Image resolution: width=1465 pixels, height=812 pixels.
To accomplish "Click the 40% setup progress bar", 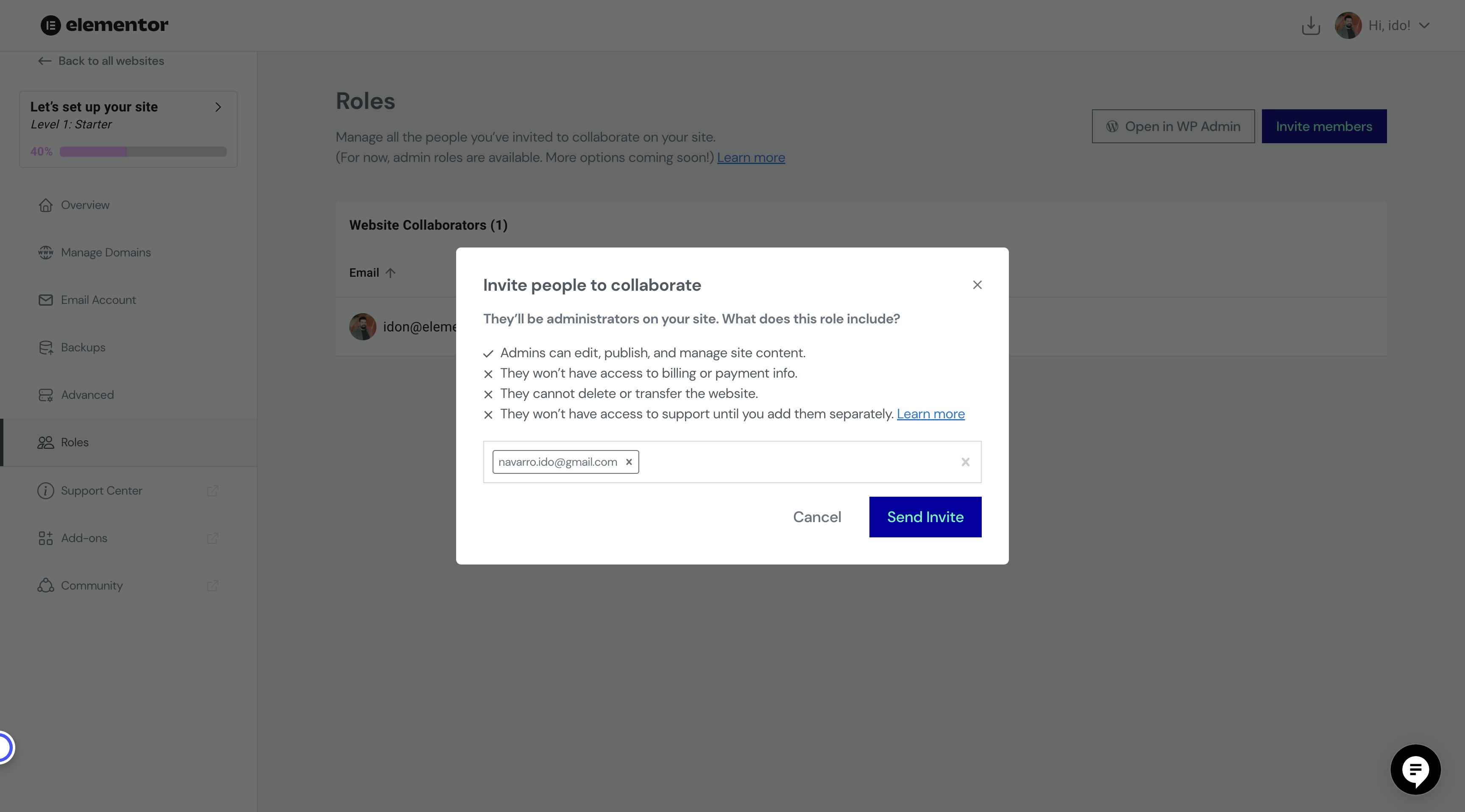I will point(143,151).
